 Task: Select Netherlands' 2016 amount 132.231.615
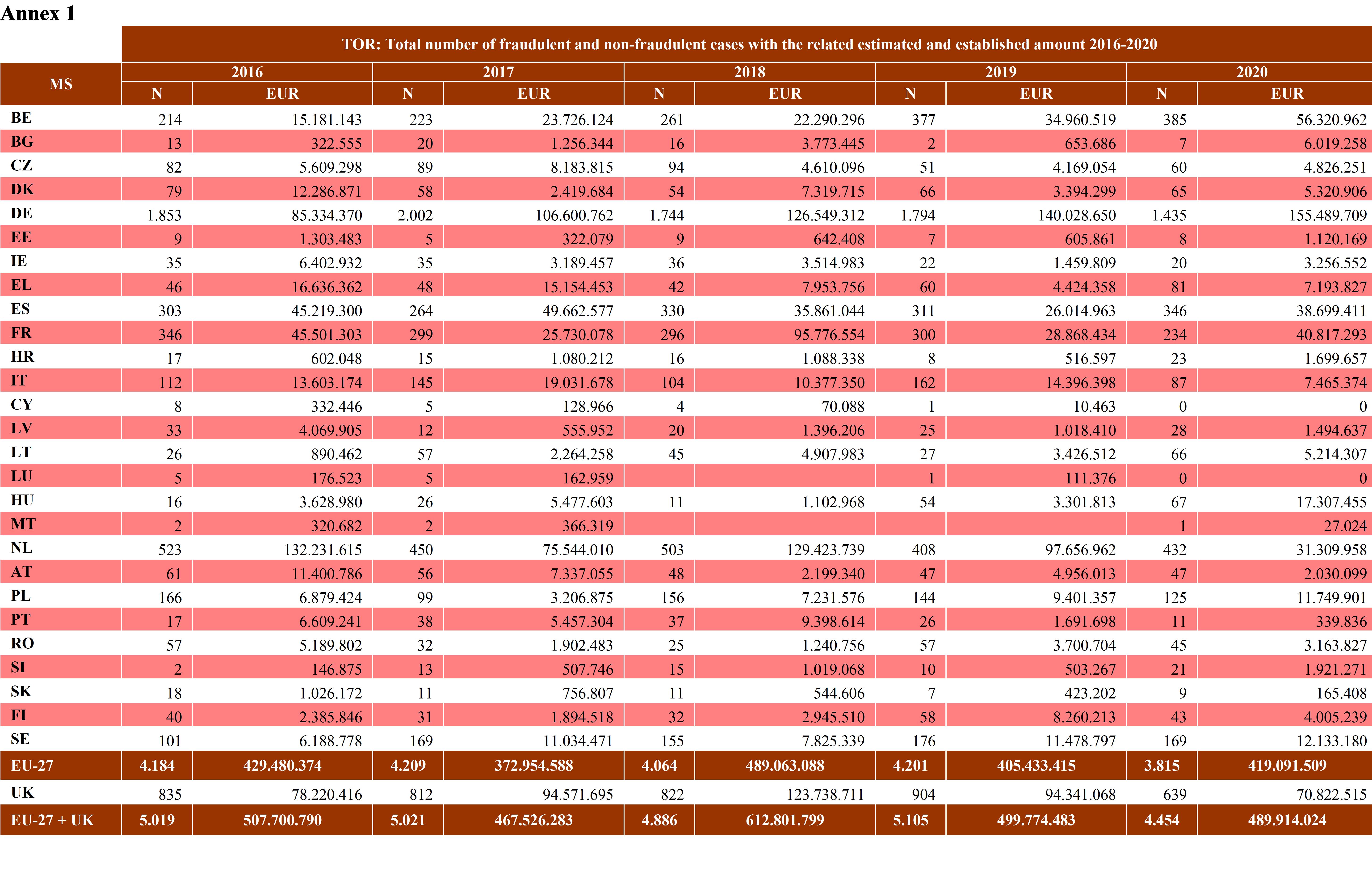pos(323,550)
